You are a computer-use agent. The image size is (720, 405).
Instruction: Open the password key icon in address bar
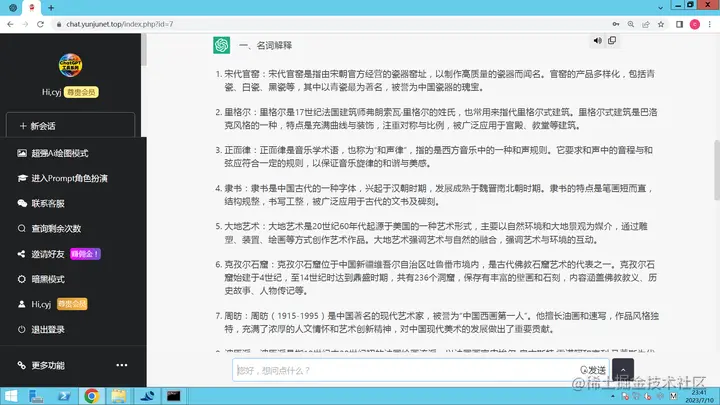click(x=616, y=24)
